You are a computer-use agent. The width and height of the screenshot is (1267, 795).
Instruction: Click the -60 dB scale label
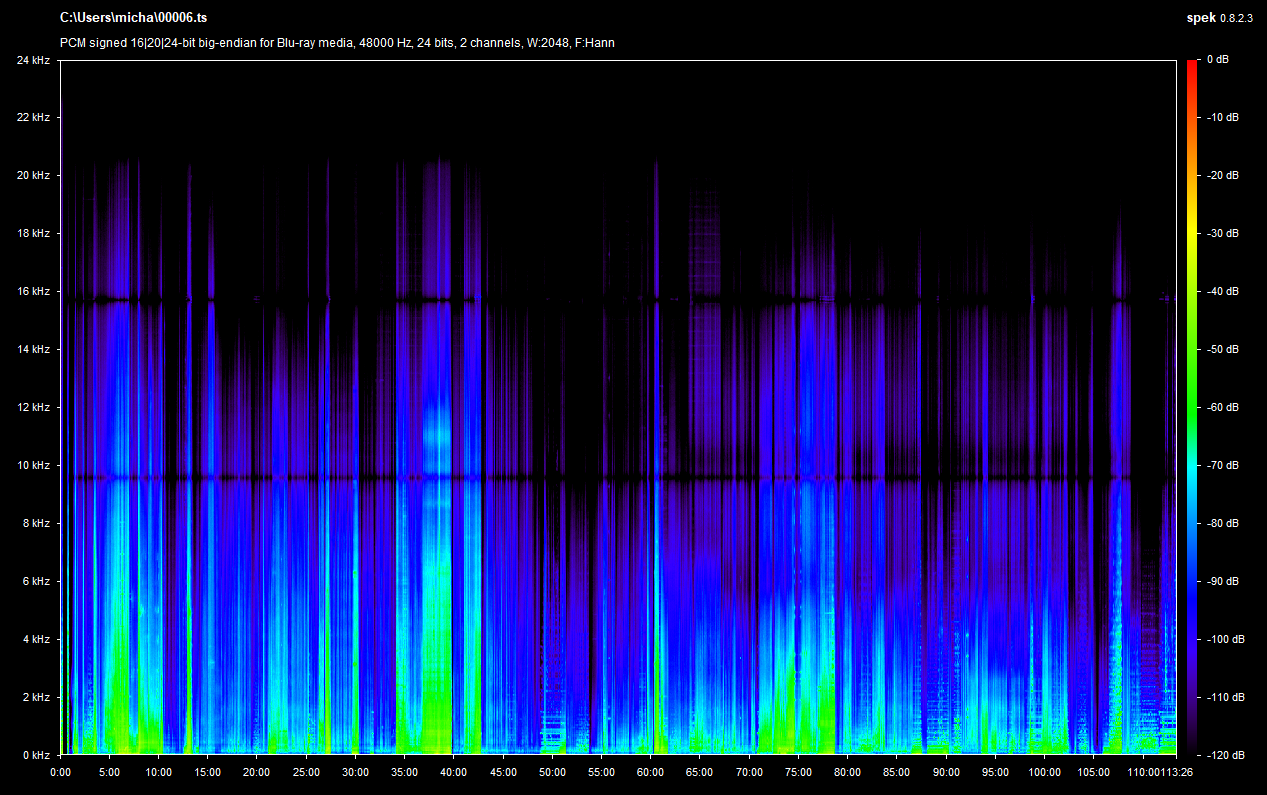(1222, 407)
